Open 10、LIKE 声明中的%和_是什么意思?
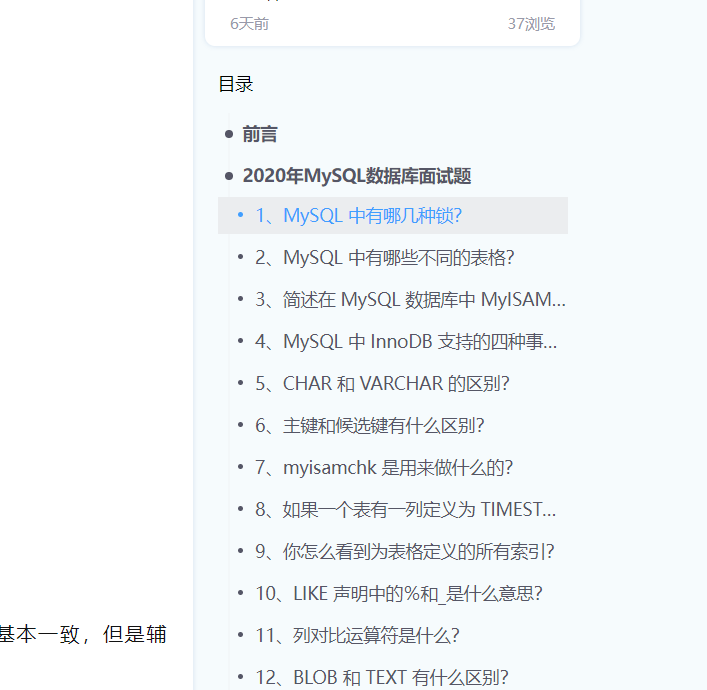This screenshot has width=707, height=690. [399, 593]
